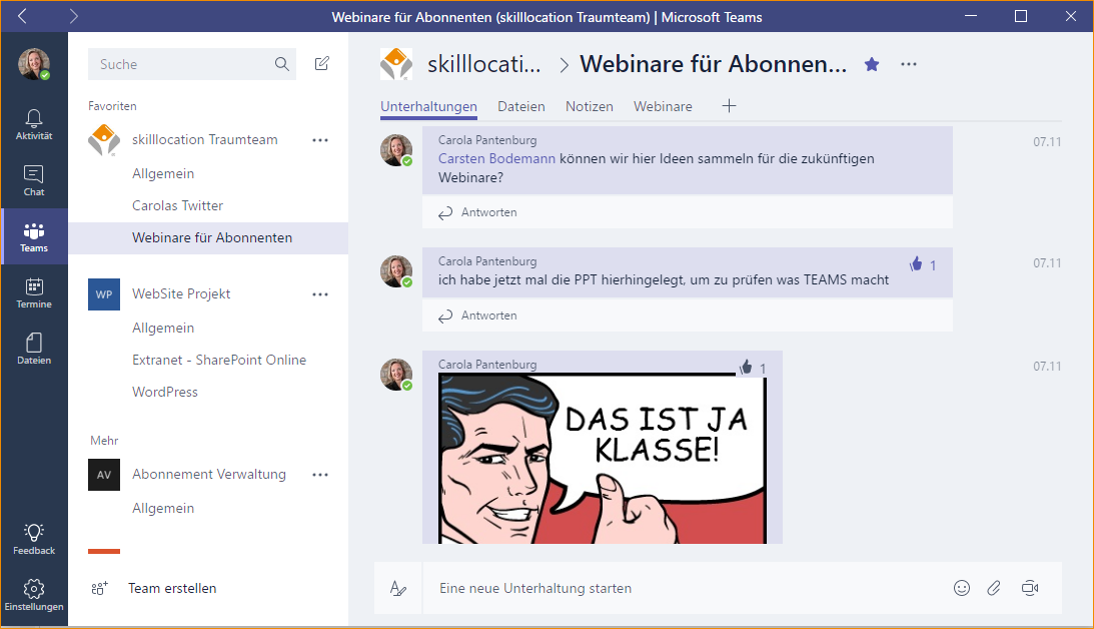The image size is (1094, 629).
Task: Click the like thumb on PPT message
Action: 916,264
